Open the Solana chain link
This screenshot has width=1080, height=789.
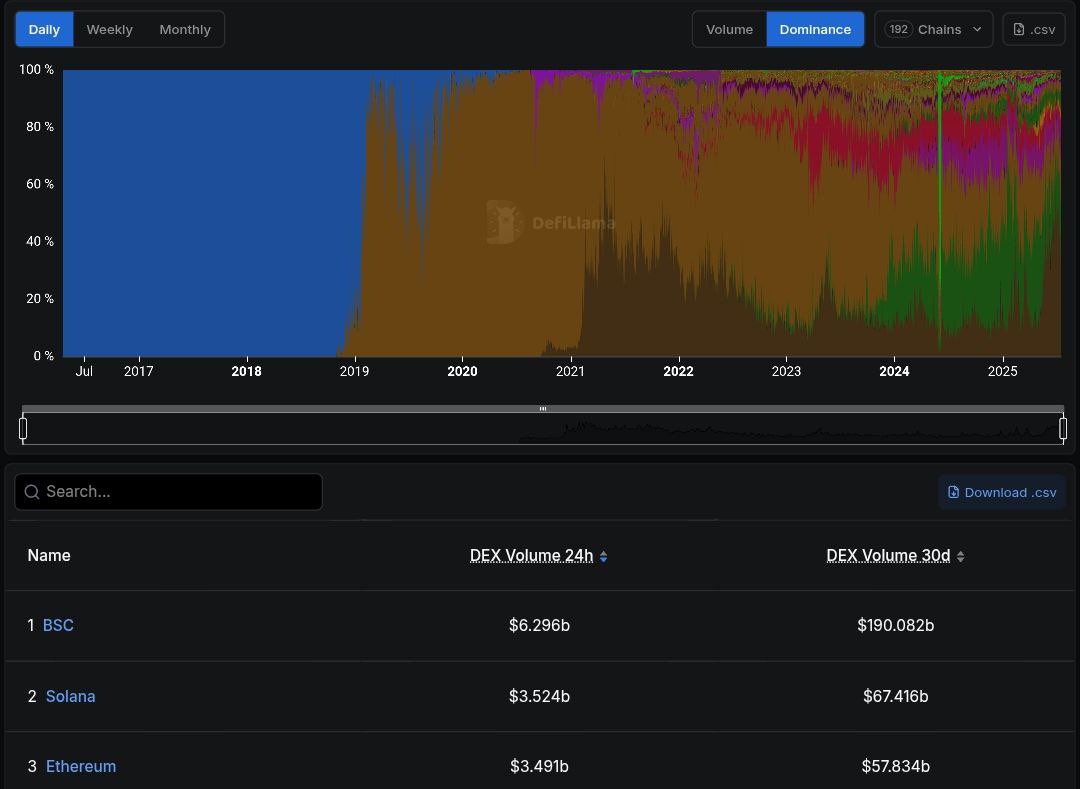tap(70, 696)
